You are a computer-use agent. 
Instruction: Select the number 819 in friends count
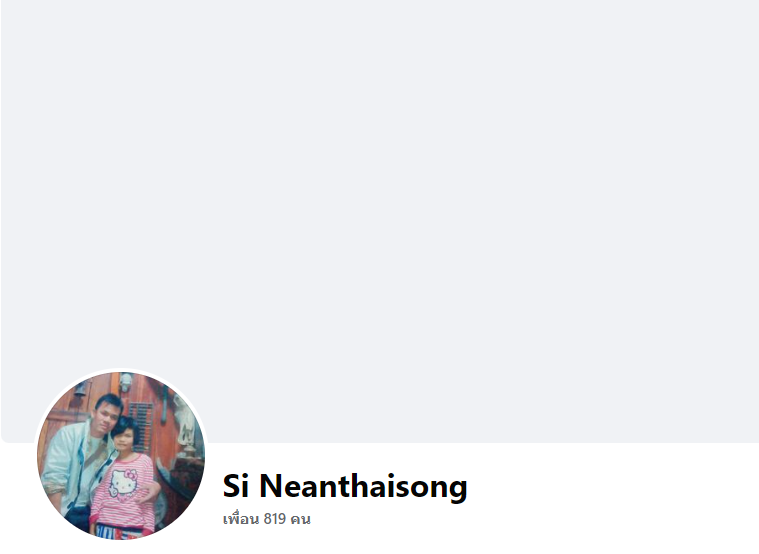(274, 519)
